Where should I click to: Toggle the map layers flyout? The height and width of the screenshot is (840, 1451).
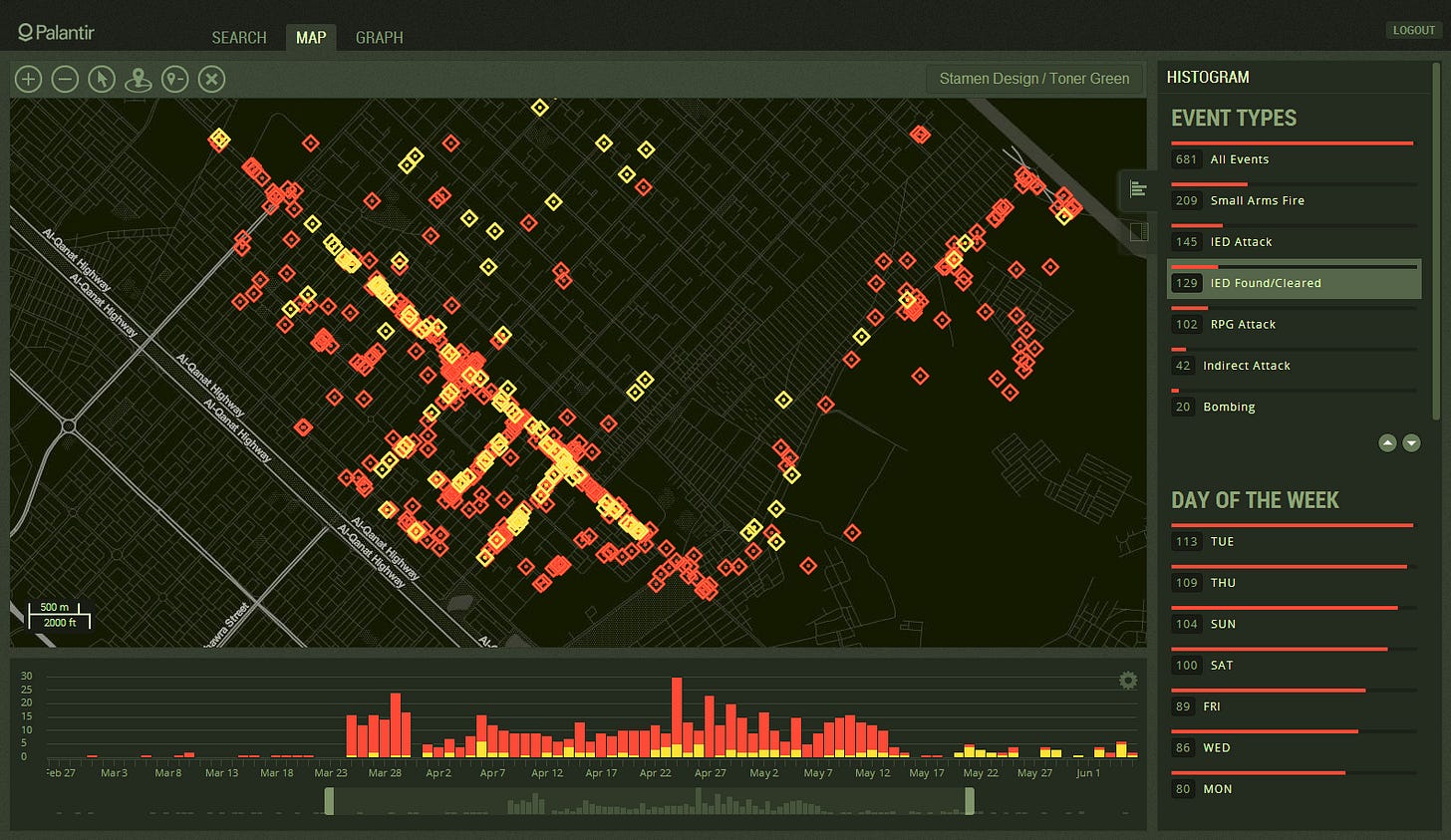point(1138,232)
